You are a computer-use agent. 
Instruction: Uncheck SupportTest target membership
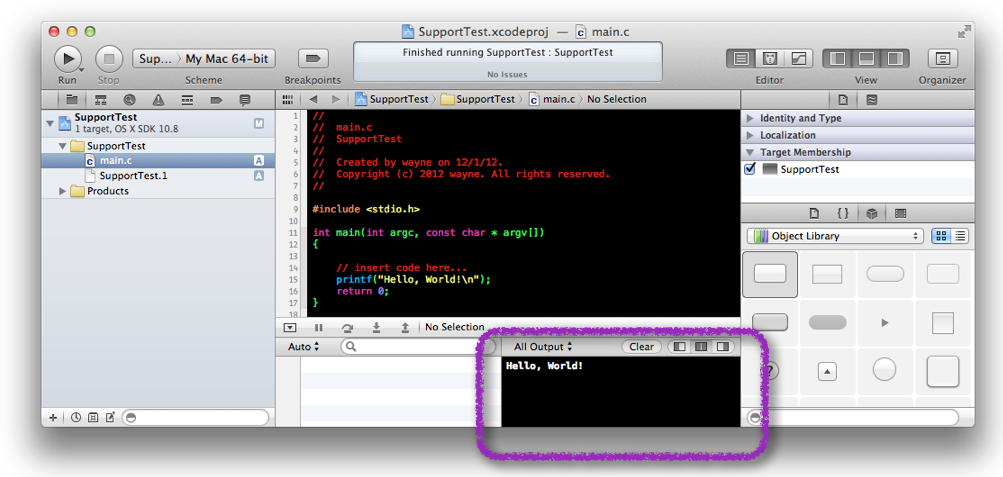(750, 169)
